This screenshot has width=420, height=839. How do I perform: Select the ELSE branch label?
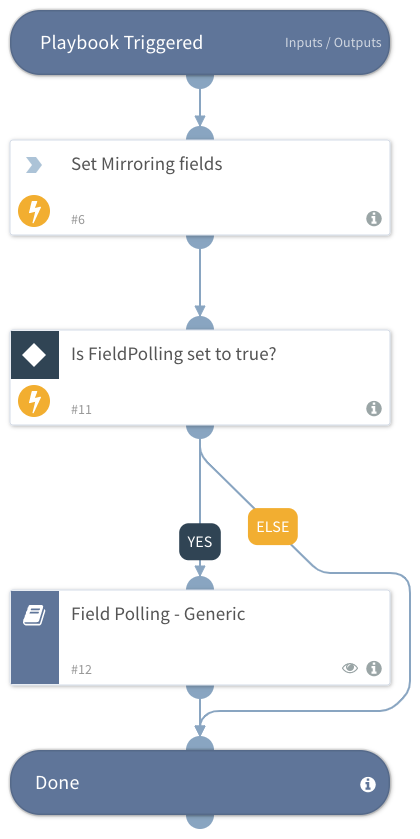273,527
